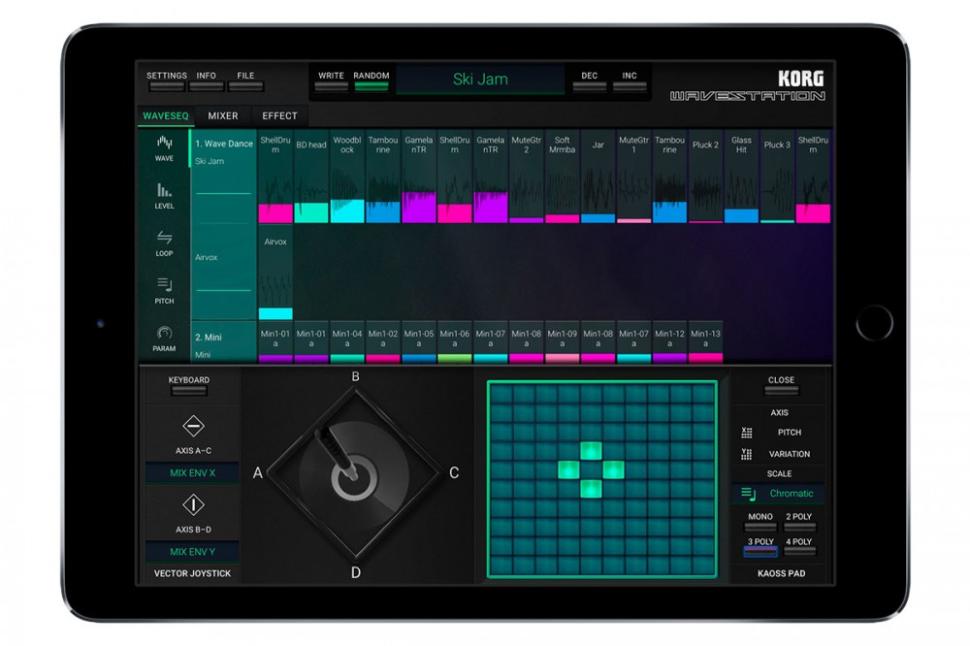
Task: Select 4 POLY voice mode
Action: point(799,546)
